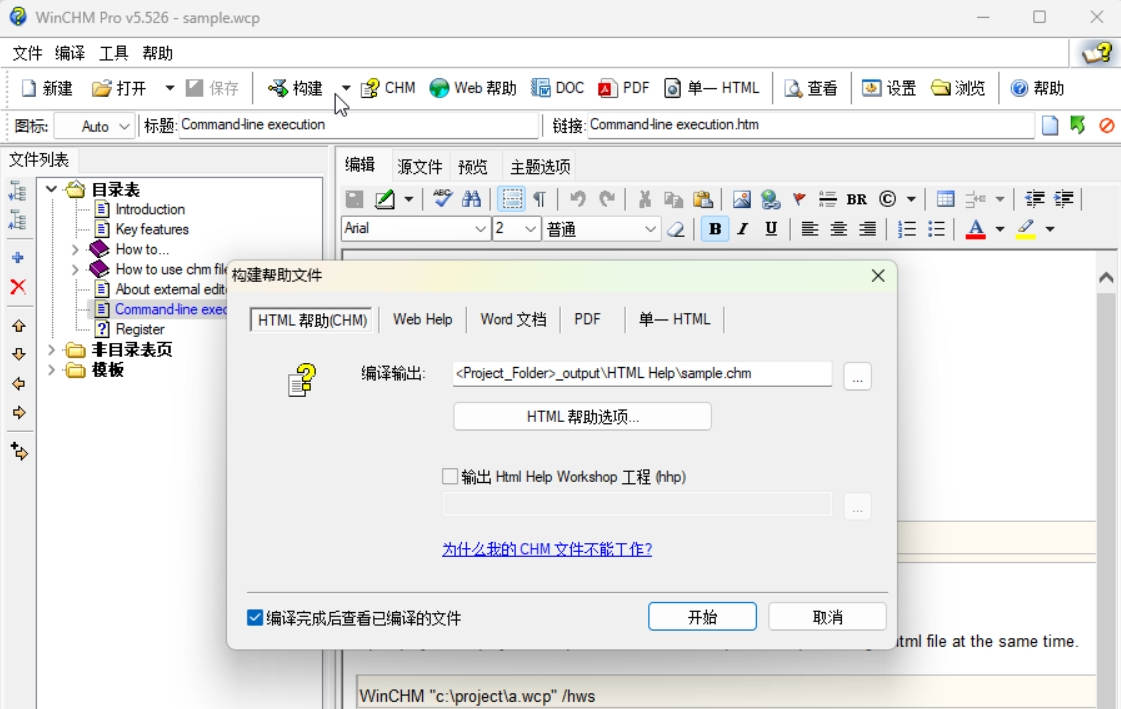Switch to PDF tab in dialog
The image size is (1121, 709).
(x=587, y=319)
